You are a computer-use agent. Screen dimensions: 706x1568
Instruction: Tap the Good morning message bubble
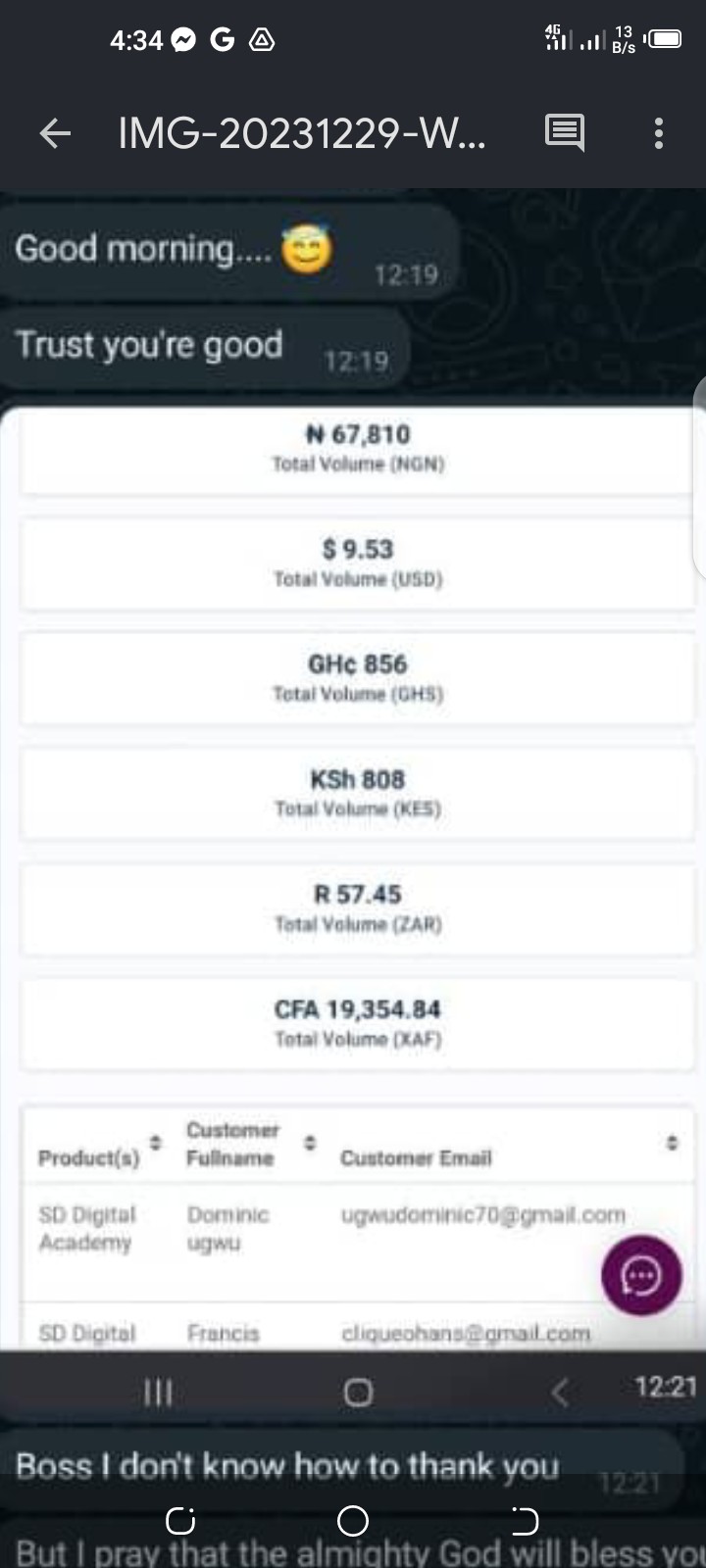click(227, 251)
